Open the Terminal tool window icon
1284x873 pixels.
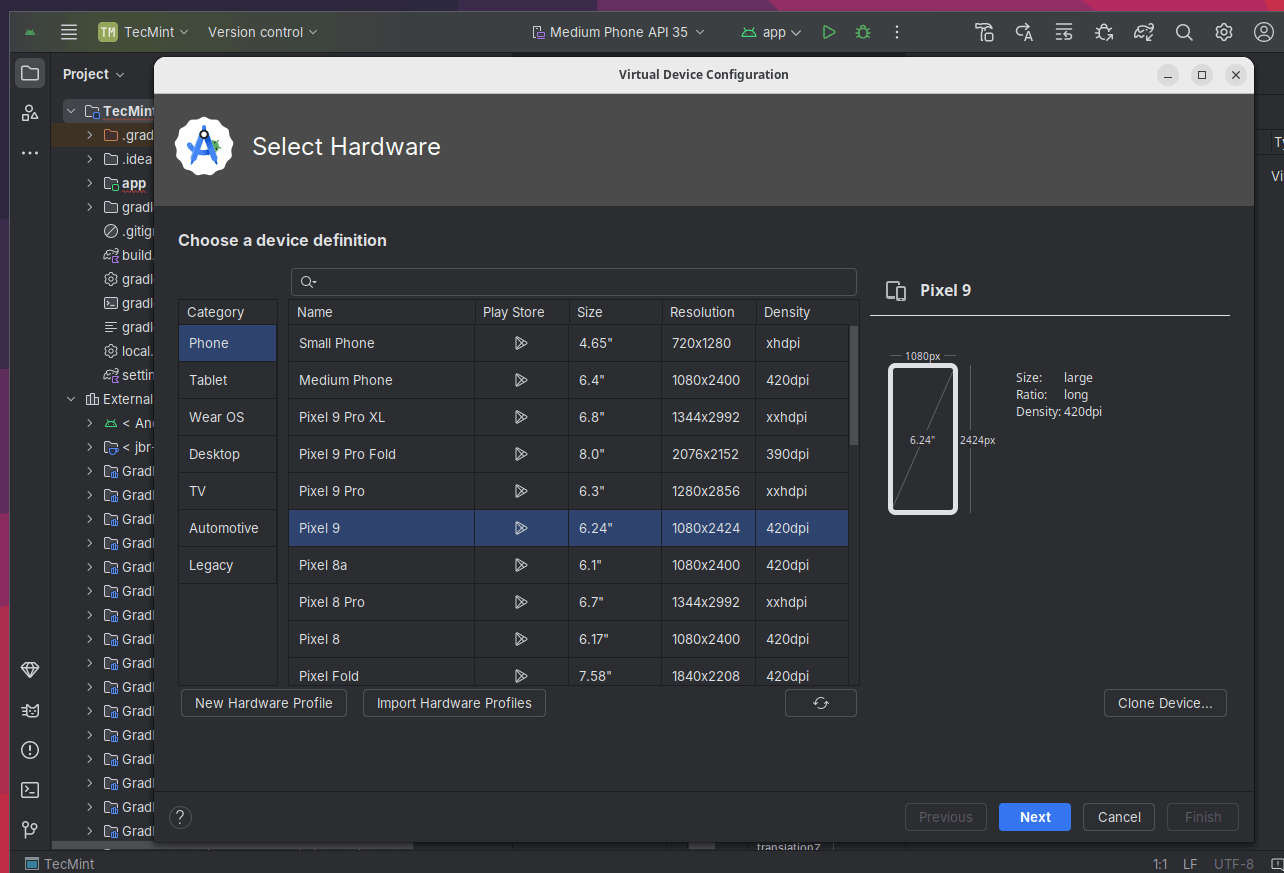30,790
